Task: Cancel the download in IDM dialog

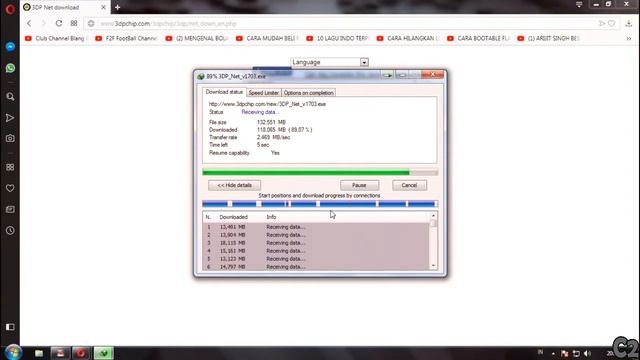Action: click(x=409, y=185)
